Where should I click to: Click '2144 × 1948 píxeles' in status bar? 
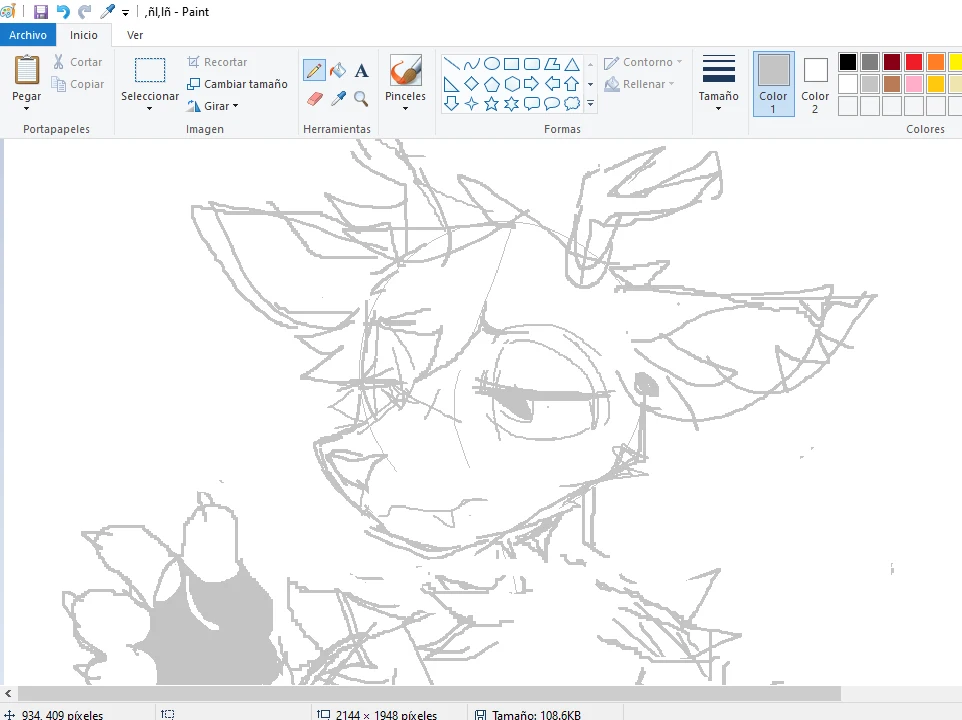pos(386,714)
